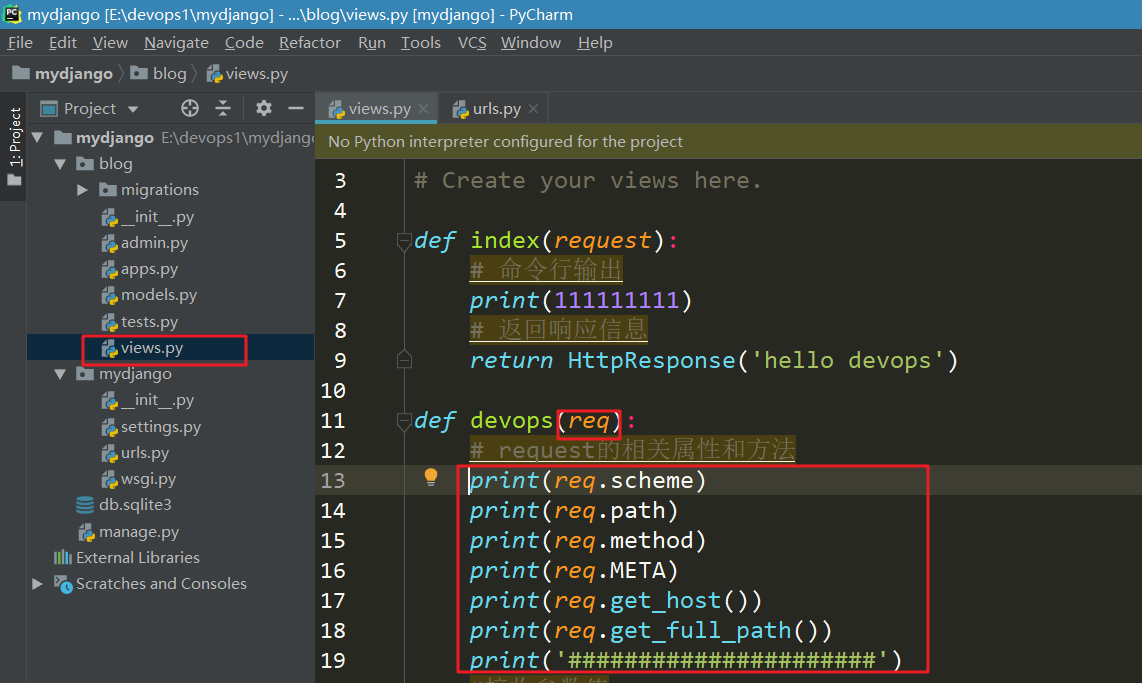The width and height of the screenshot is (1142, 683).
Task: Expand the migrations folder
Action: tap(83, 190)
